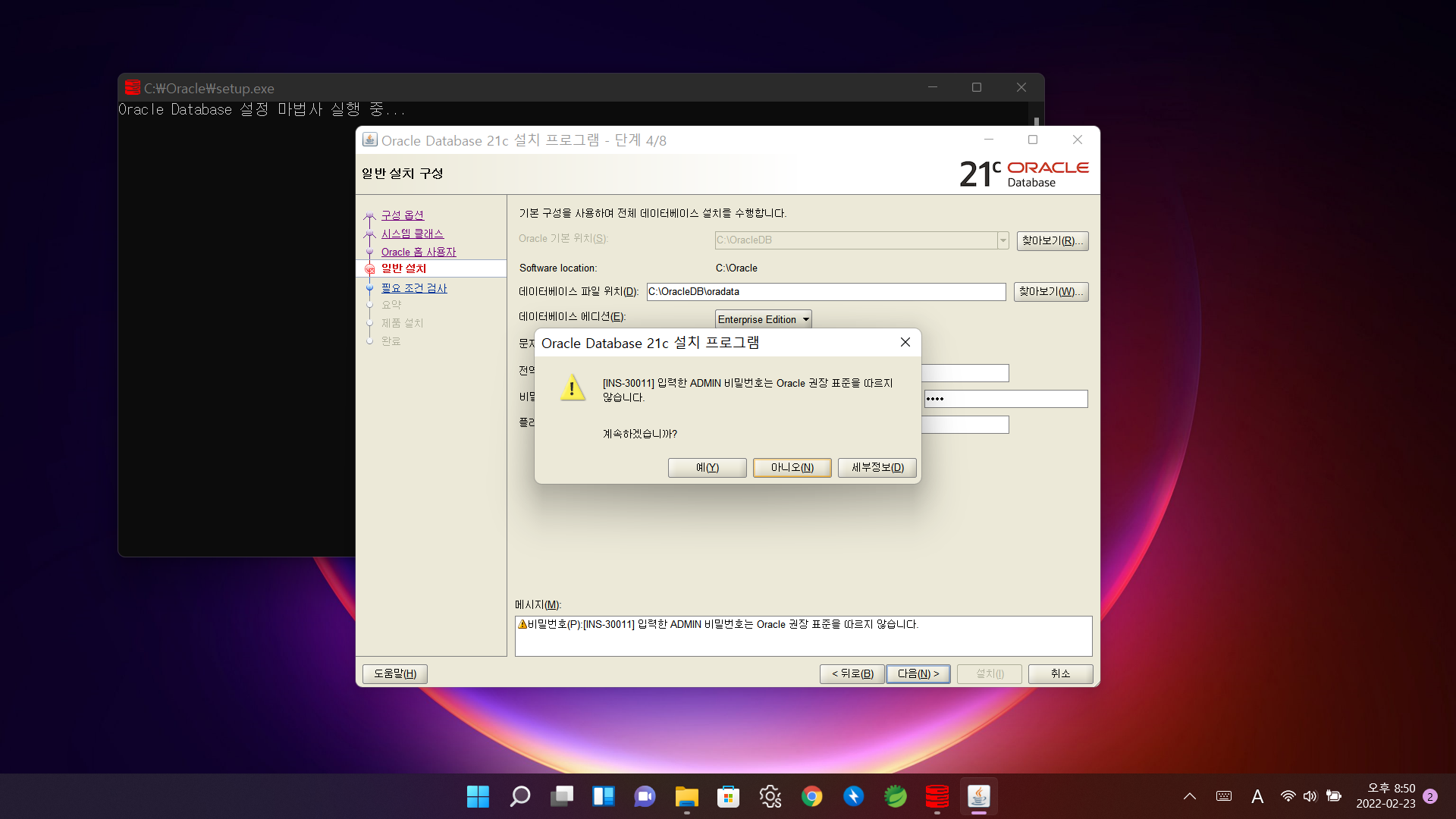
Task: Open File Explorer from taskbar
Action: pos(687,796)
